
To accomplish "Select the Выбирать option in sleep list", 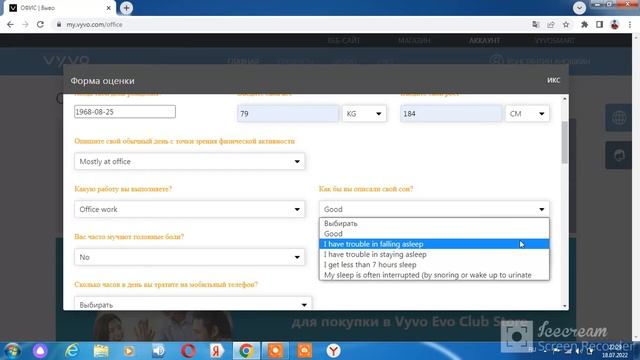I will pyautogui.click(x=434, y=223).
